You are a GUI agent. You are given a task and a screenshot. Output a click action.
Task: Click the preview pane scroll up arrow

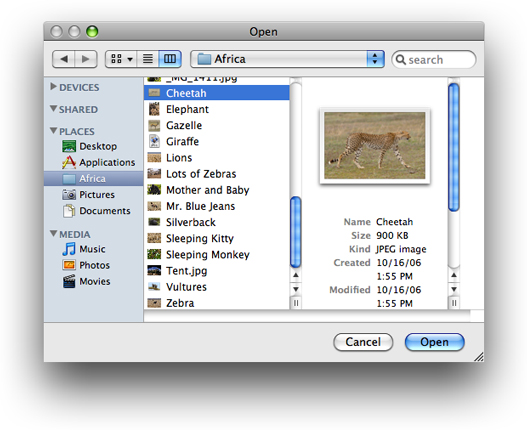coord(454,275)
